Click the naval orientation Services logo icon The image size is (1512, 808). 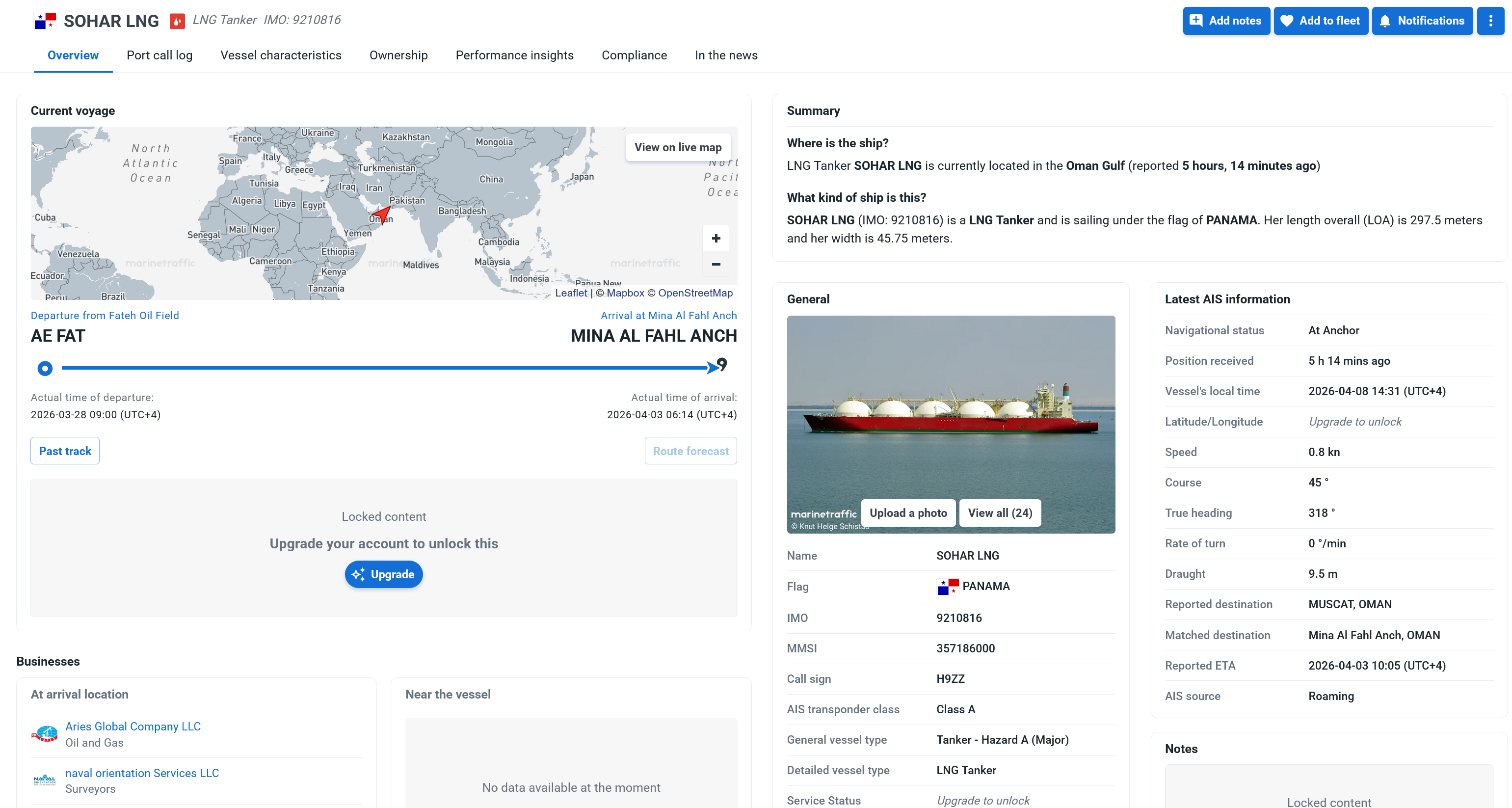tap(45, 781)
